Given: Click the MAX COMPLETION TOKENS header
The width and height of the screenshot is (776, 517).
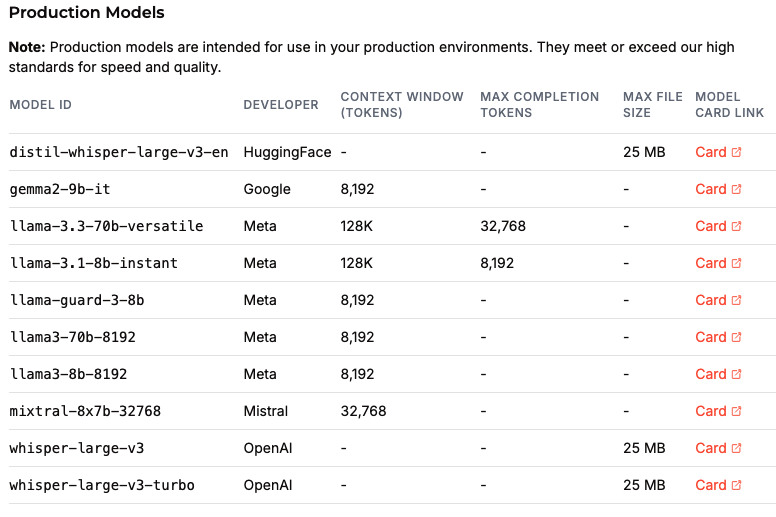Looking at the screenshot, I should coord(539,105).
